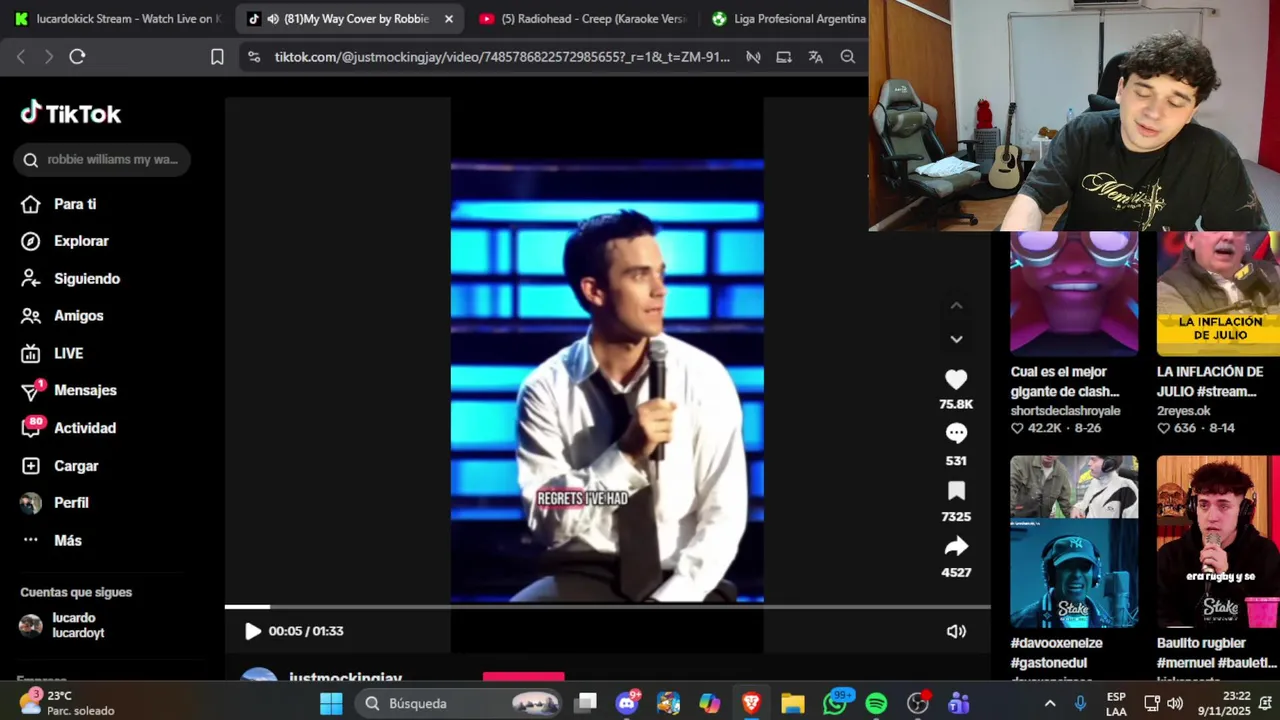Open the Amigos section

(63, 316)
